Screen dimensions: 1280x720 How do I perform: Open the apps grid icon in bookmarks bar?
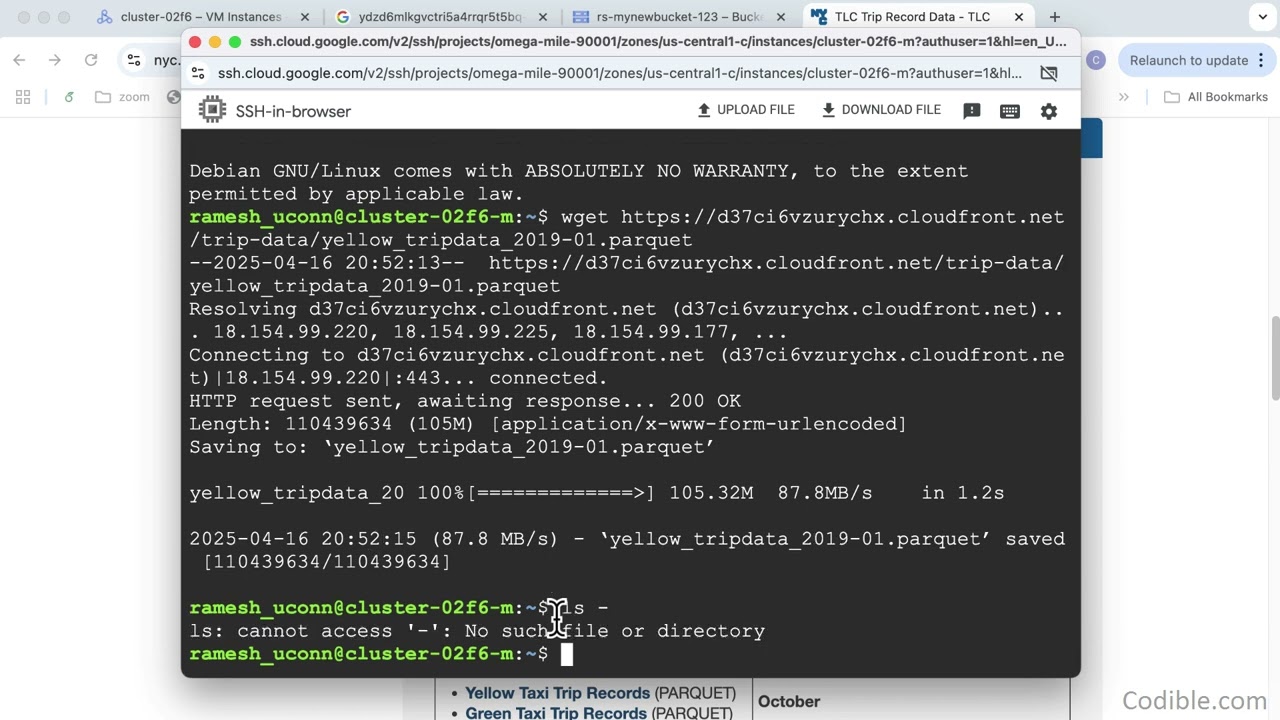point(23,97)
